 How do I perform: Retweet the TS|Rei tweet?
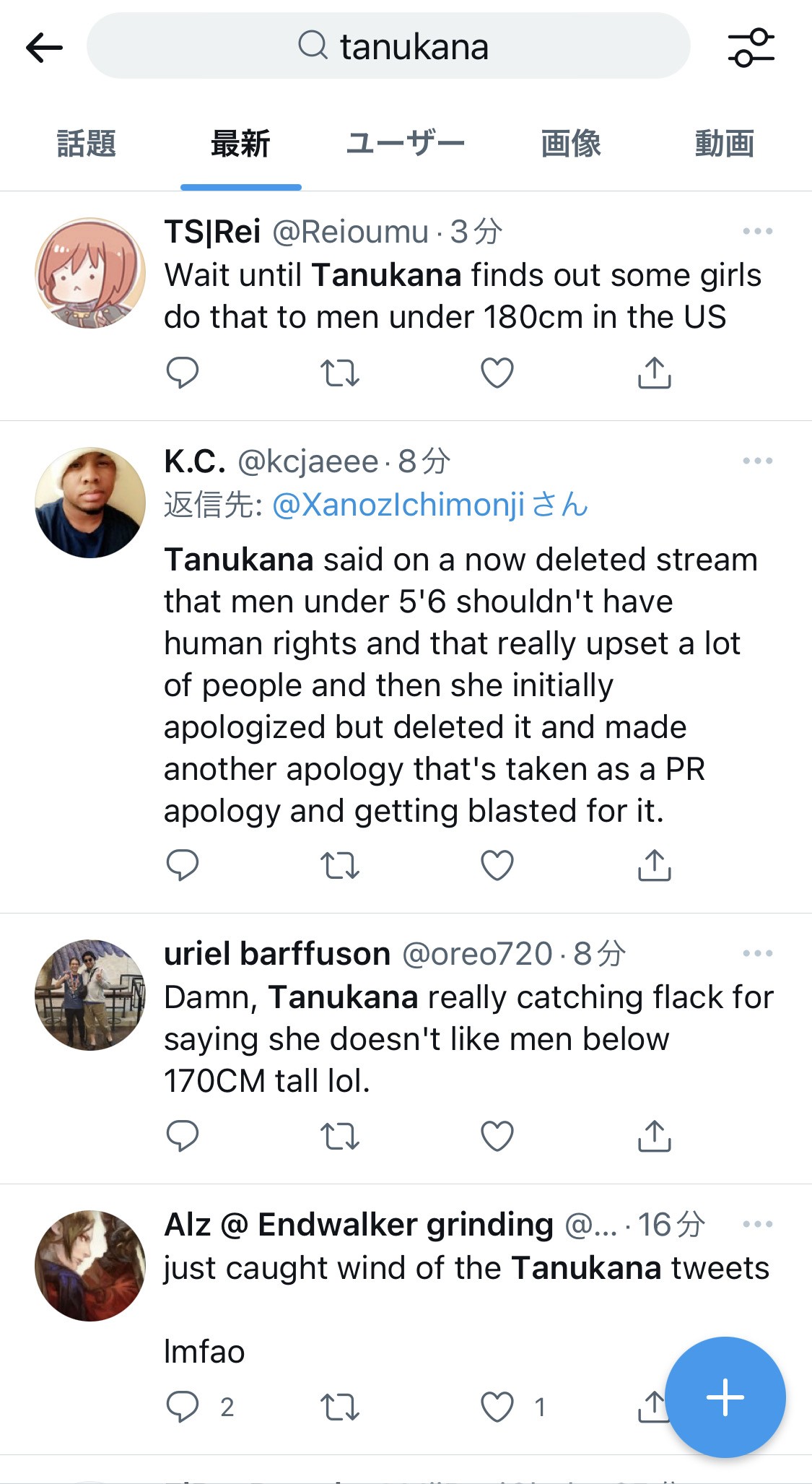click(339, 373)
